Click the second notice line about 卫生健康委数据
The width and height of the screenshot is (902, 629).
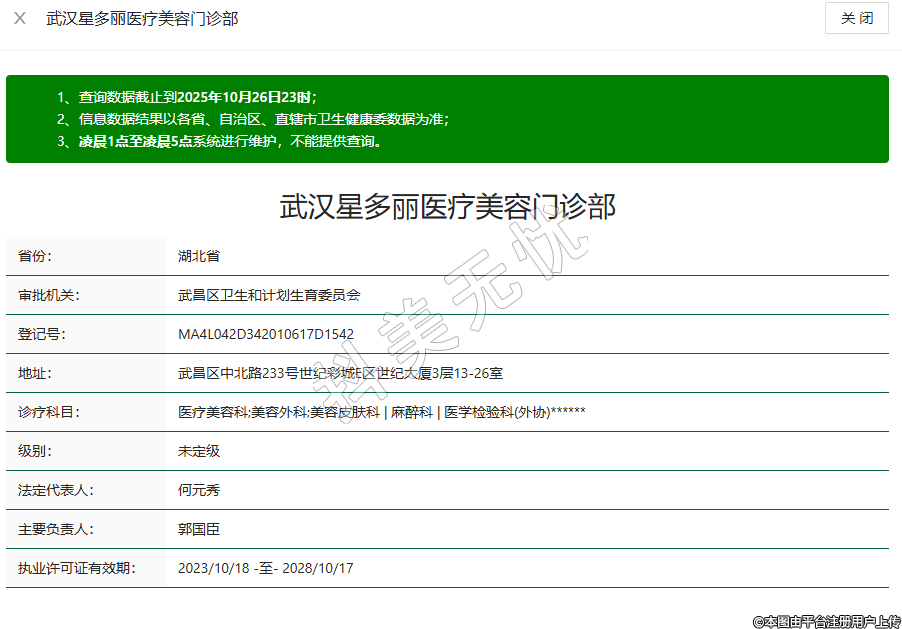pyautogui.click(x=253, y=119)
